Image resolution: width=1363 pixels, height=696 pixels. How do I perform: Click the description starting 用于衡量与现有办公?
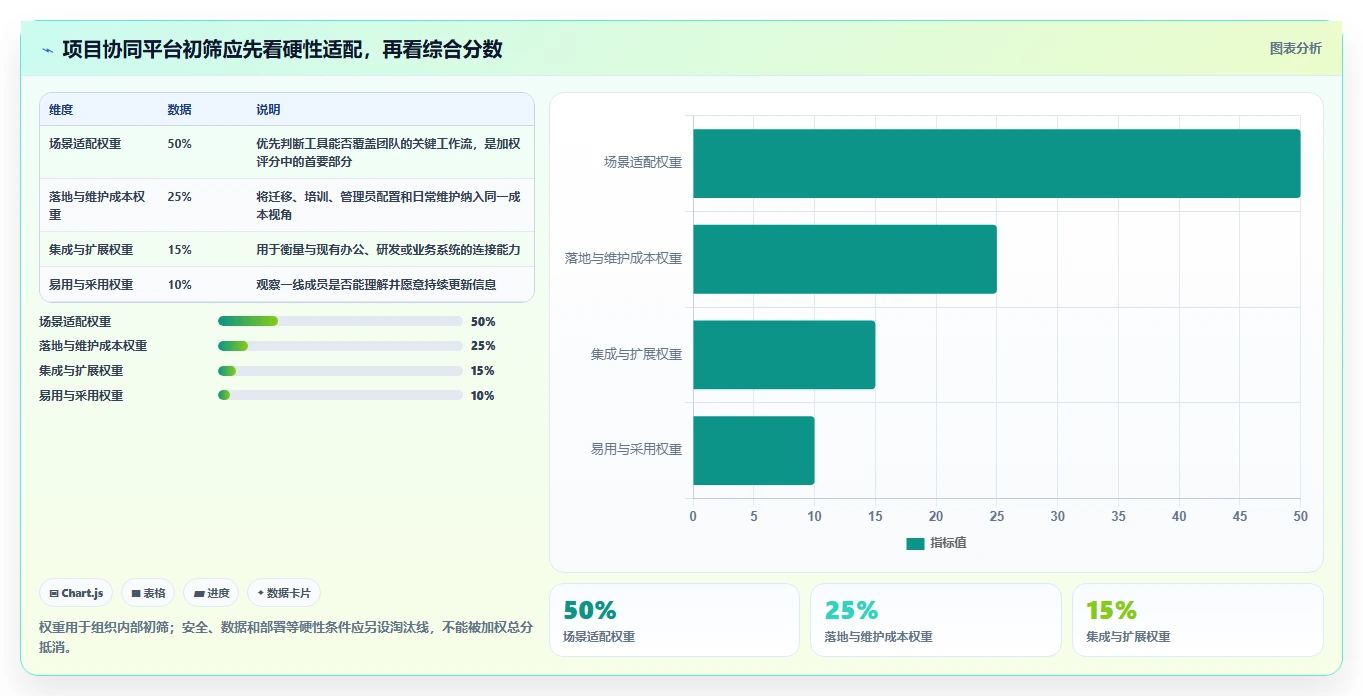pos(388,250)
